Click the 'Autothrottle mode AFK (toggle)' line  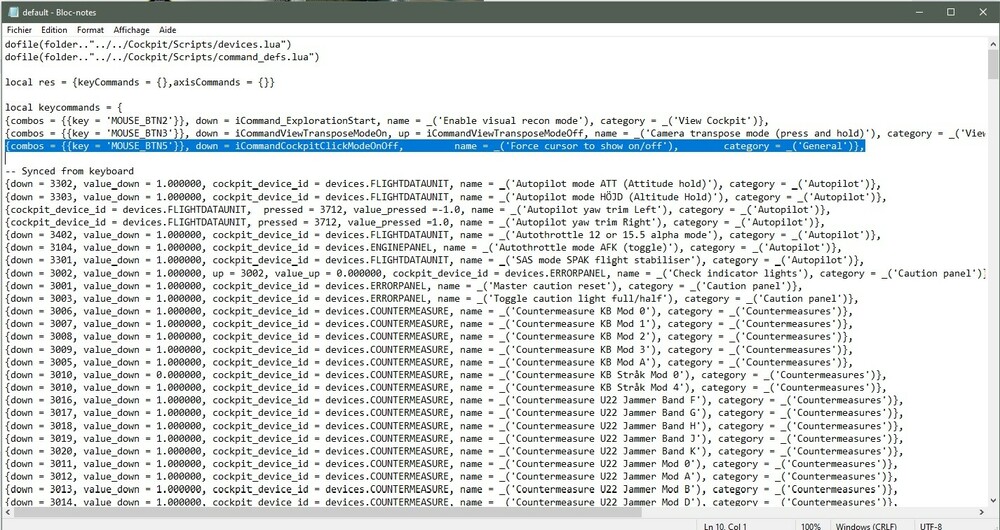point(423,247)
